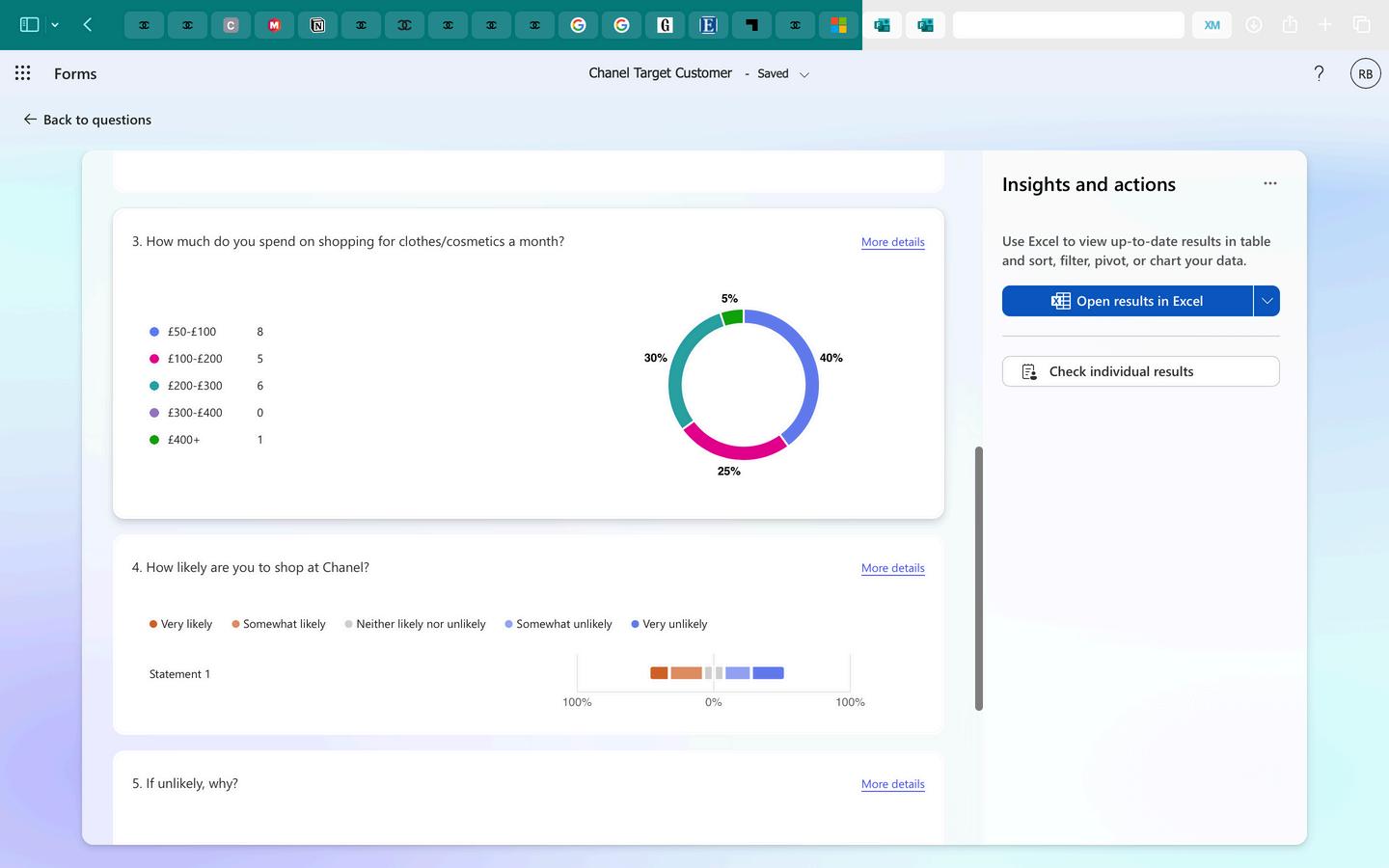Expand the Saved status dropdown chevron
1389x868 pixels.
804,74
